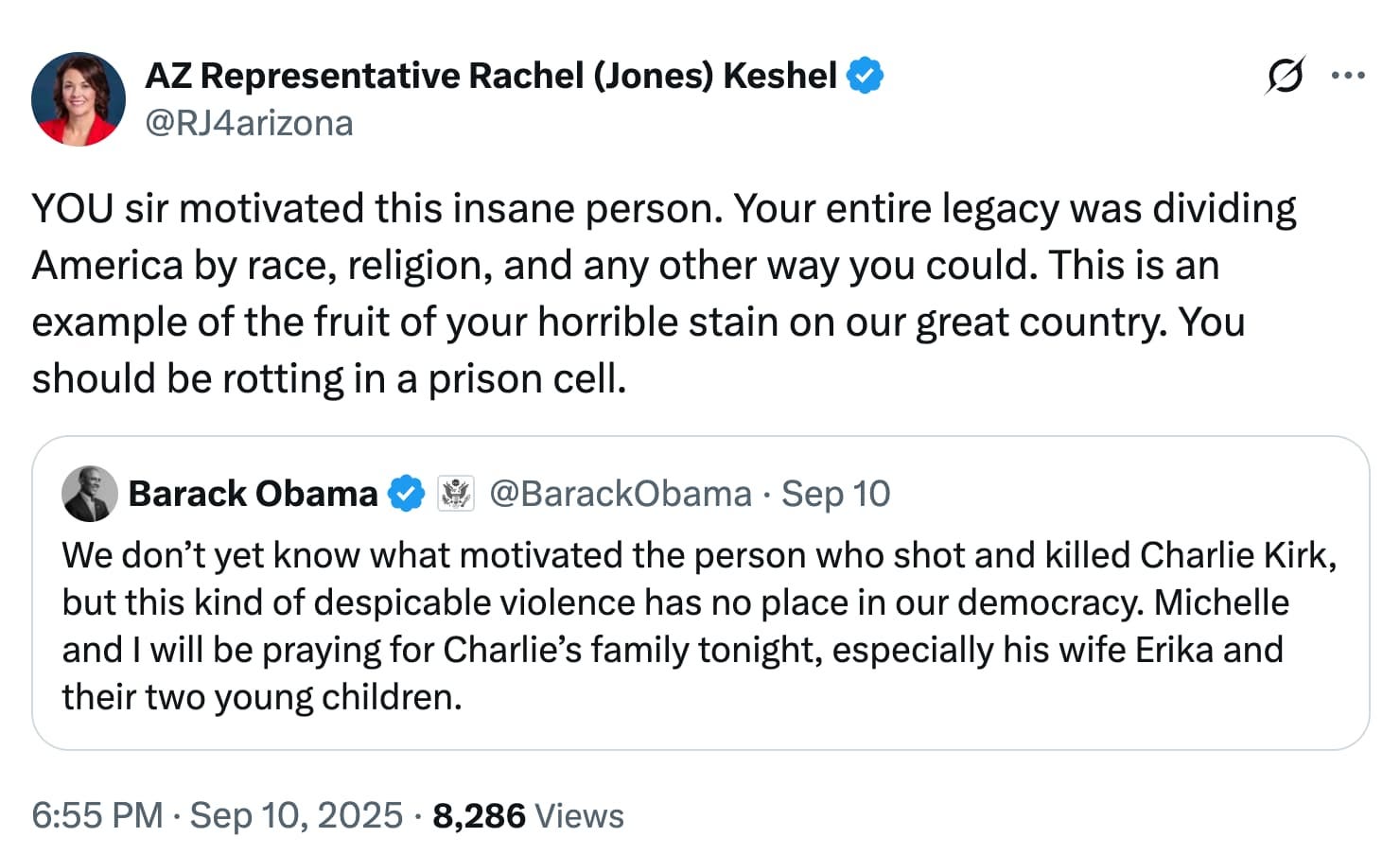Open the three-dot more options menu
This screenshot has width=1400, height=855.
1347,76
